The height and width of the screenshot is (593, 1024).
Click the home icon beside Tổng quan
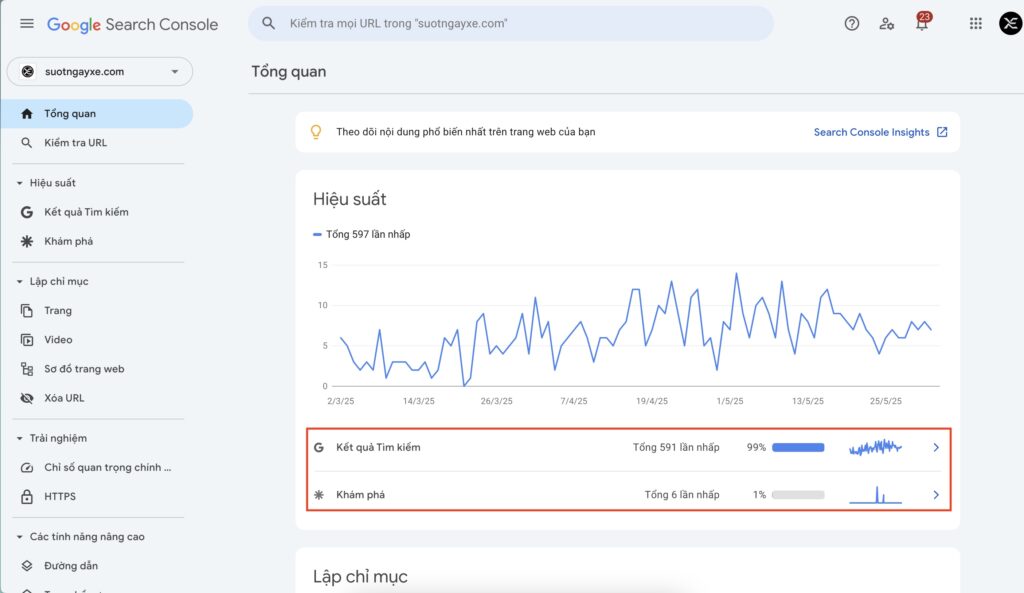(27, 114)
